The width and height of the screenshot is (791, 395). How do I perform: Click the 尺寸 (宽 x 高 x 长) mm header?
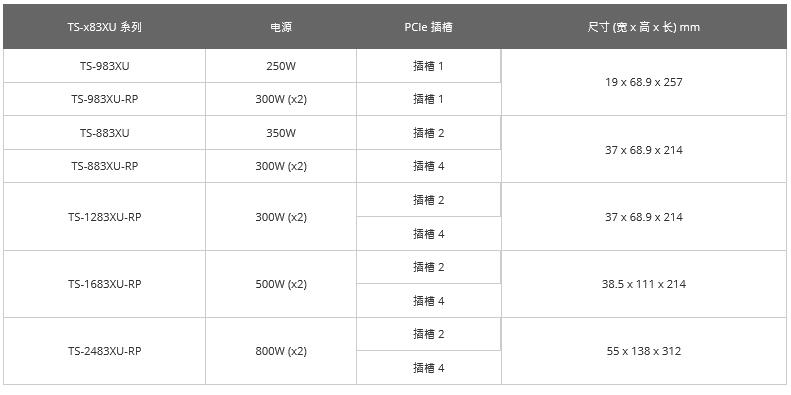coord(644,27)
